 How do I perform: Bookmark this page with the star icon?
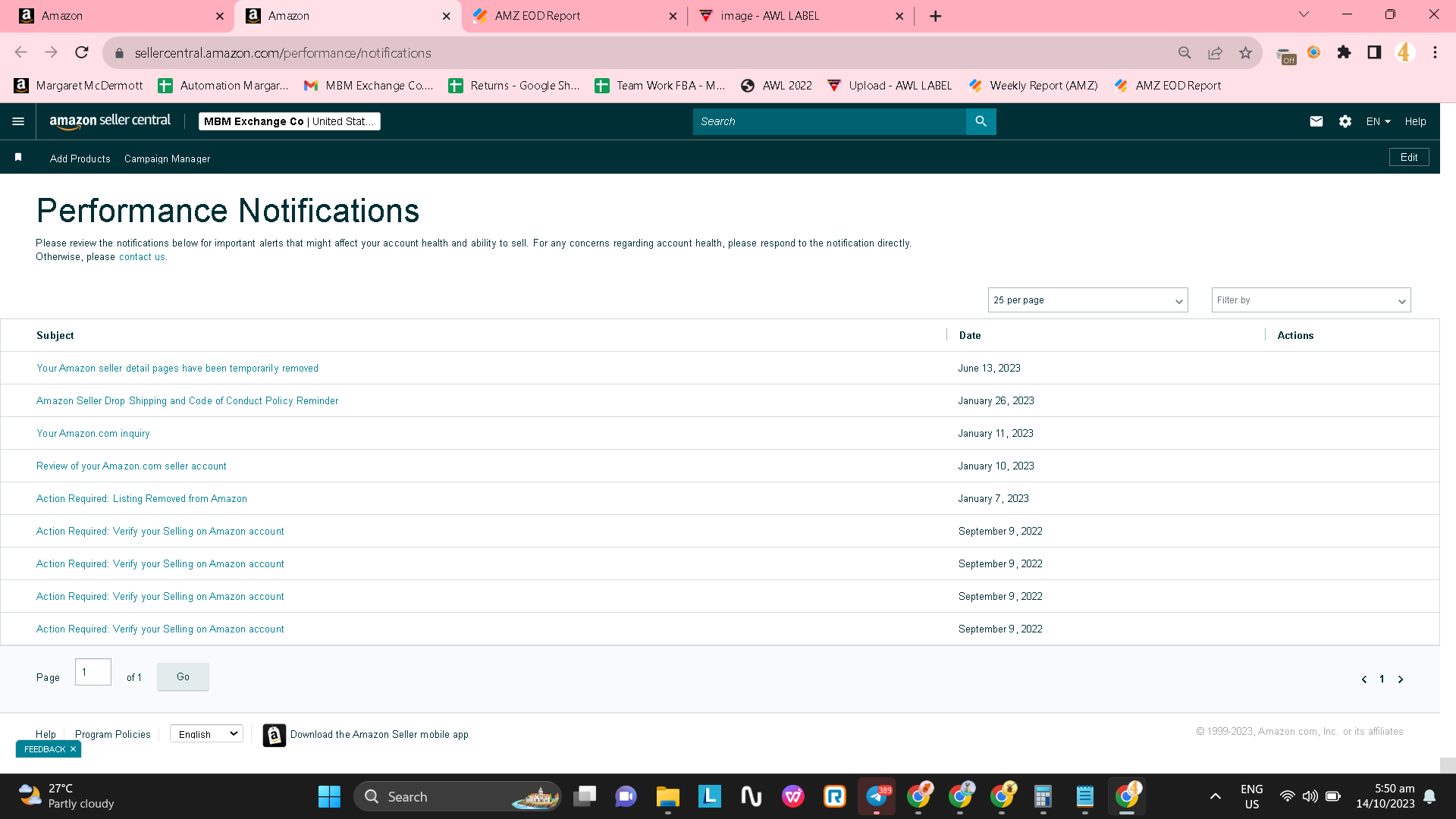(x=1245, y=52)
